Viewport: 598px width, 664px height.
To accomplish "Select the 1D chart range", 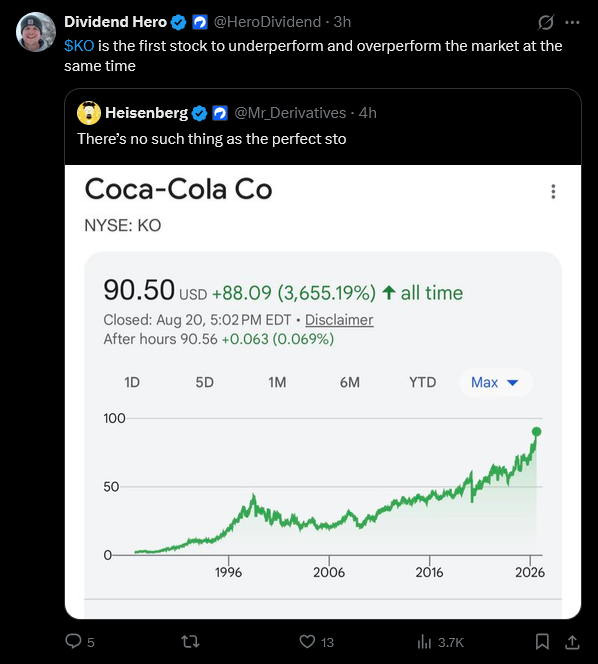I will pos(132,382).
